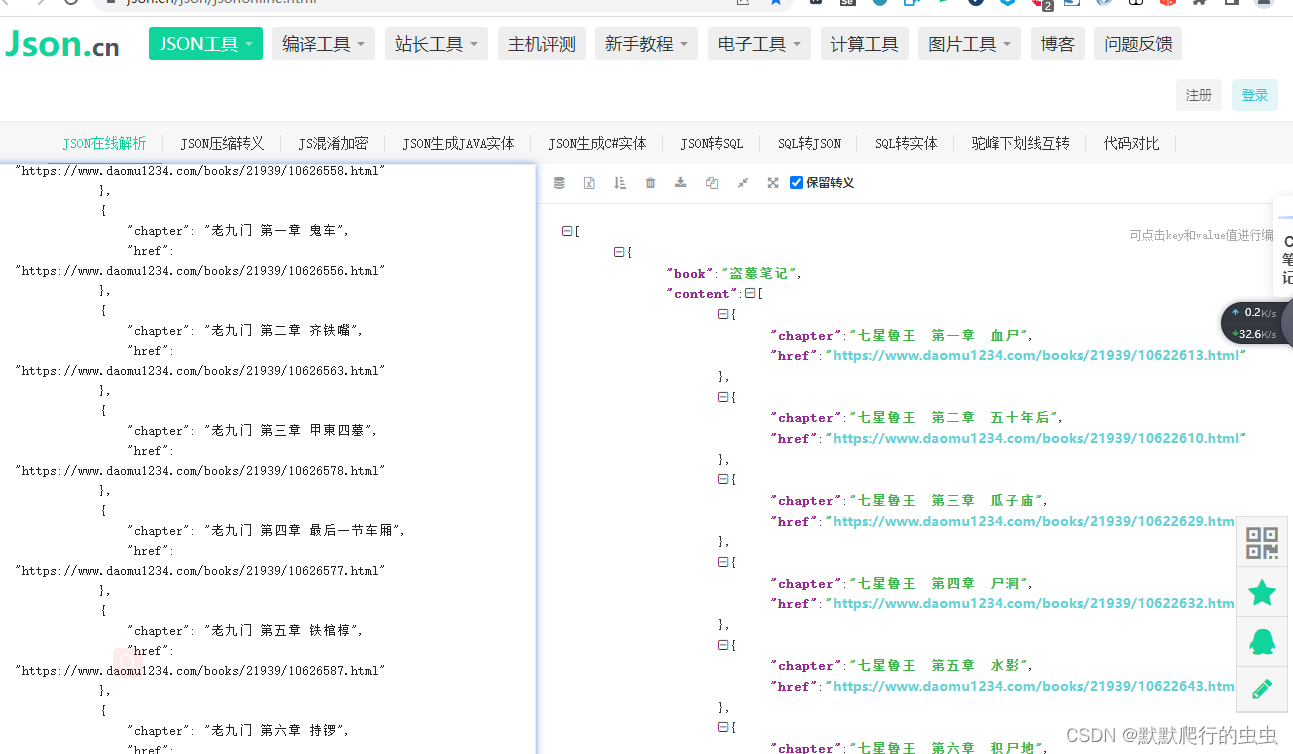Screen dimensions: 1293x754
Task: Click the expand fullscreen icon
Action: click(773, 183)
